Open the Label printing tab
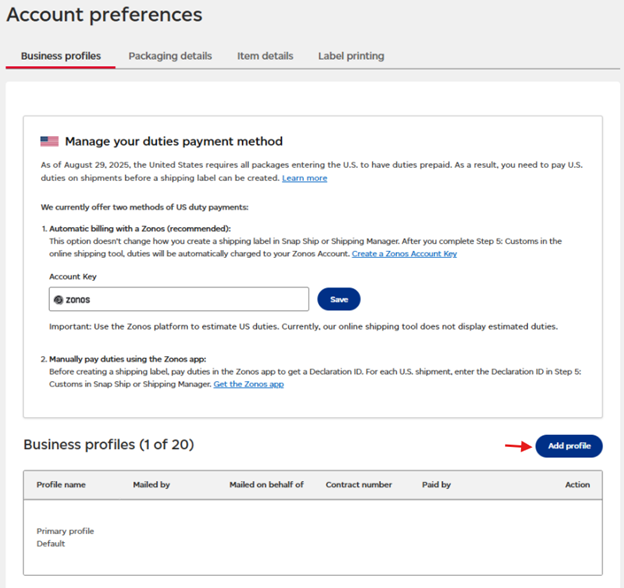Image resolution: width=624 pixels, height=588 pixels. pyautogui.click(x=351, y=56)
